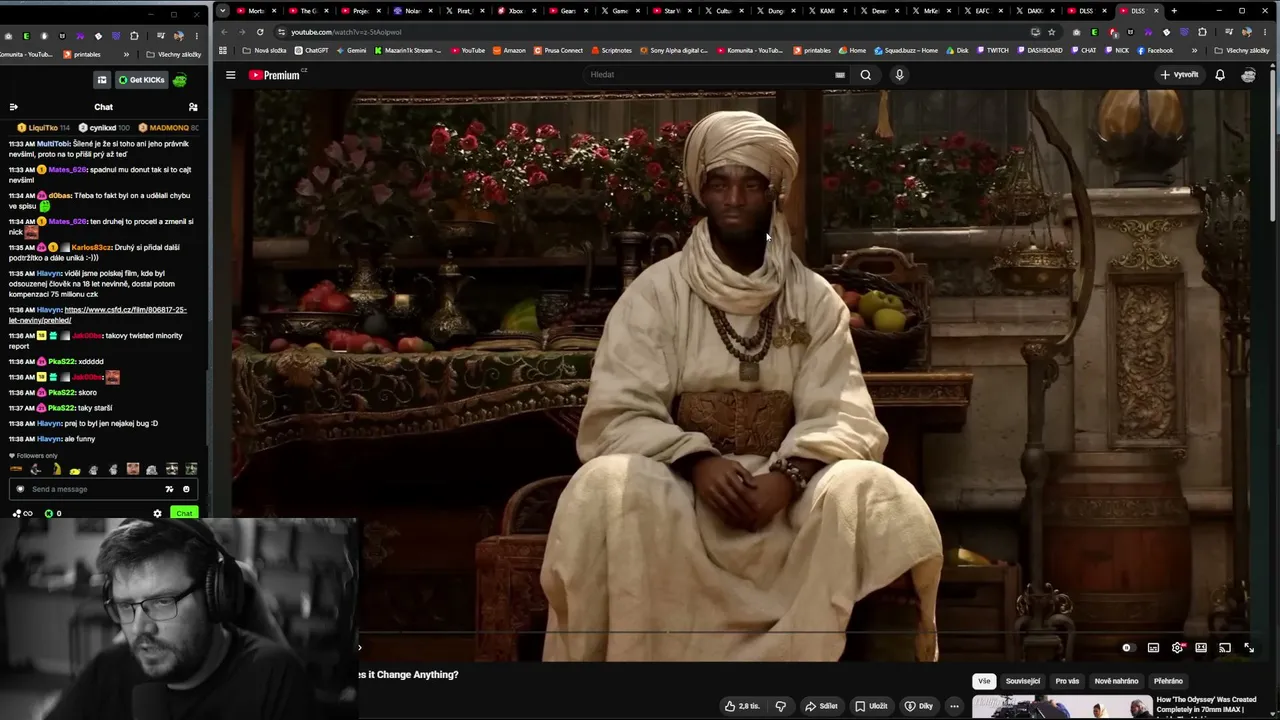Open emoji picker in chat input
1280x720 pixels.
click(x=186, y=489)
